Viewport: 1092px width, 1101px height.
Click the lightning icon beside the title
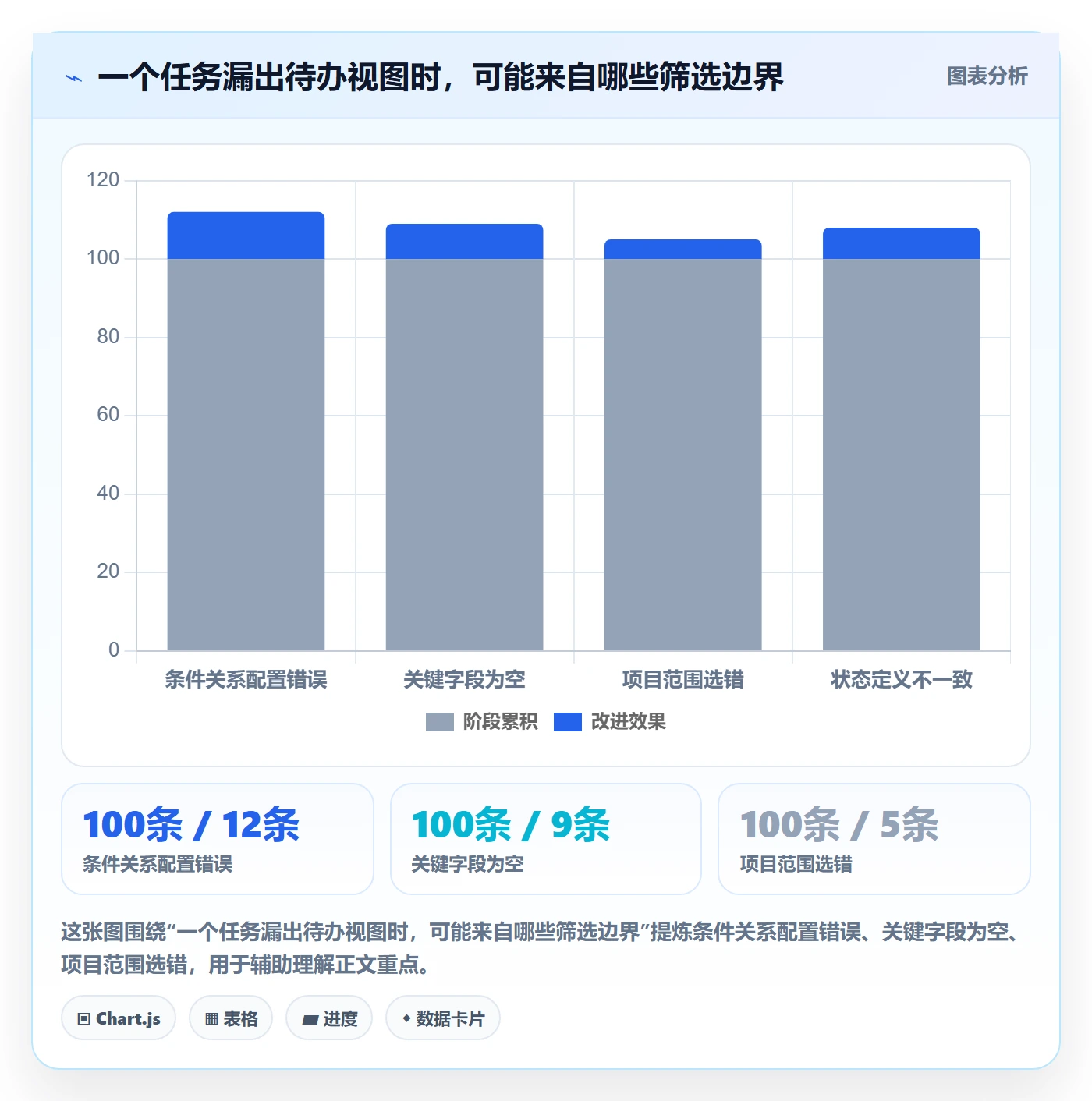tap(74, 78)
